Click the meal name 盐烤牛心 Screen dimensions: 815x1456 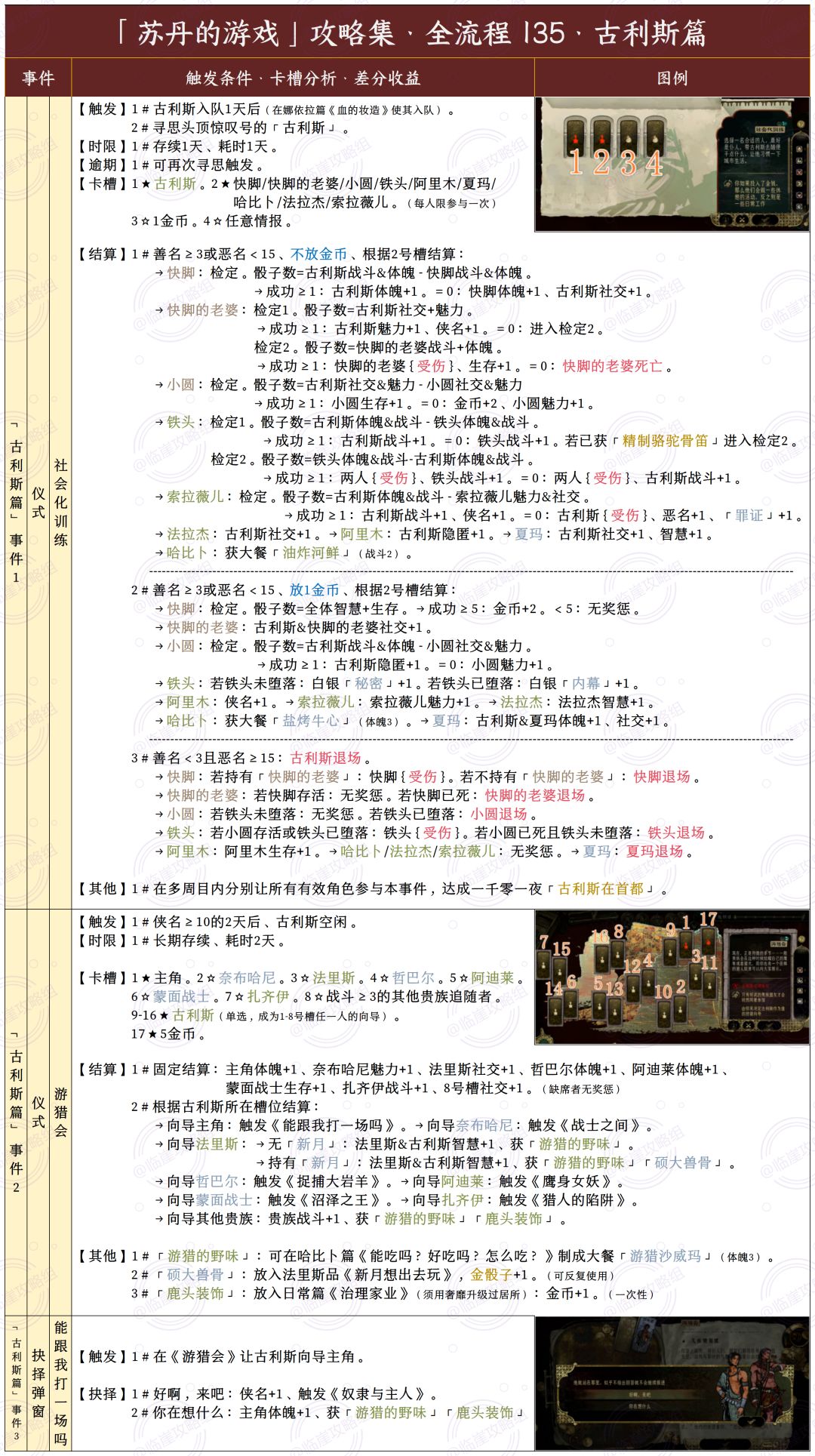point(311,721)
